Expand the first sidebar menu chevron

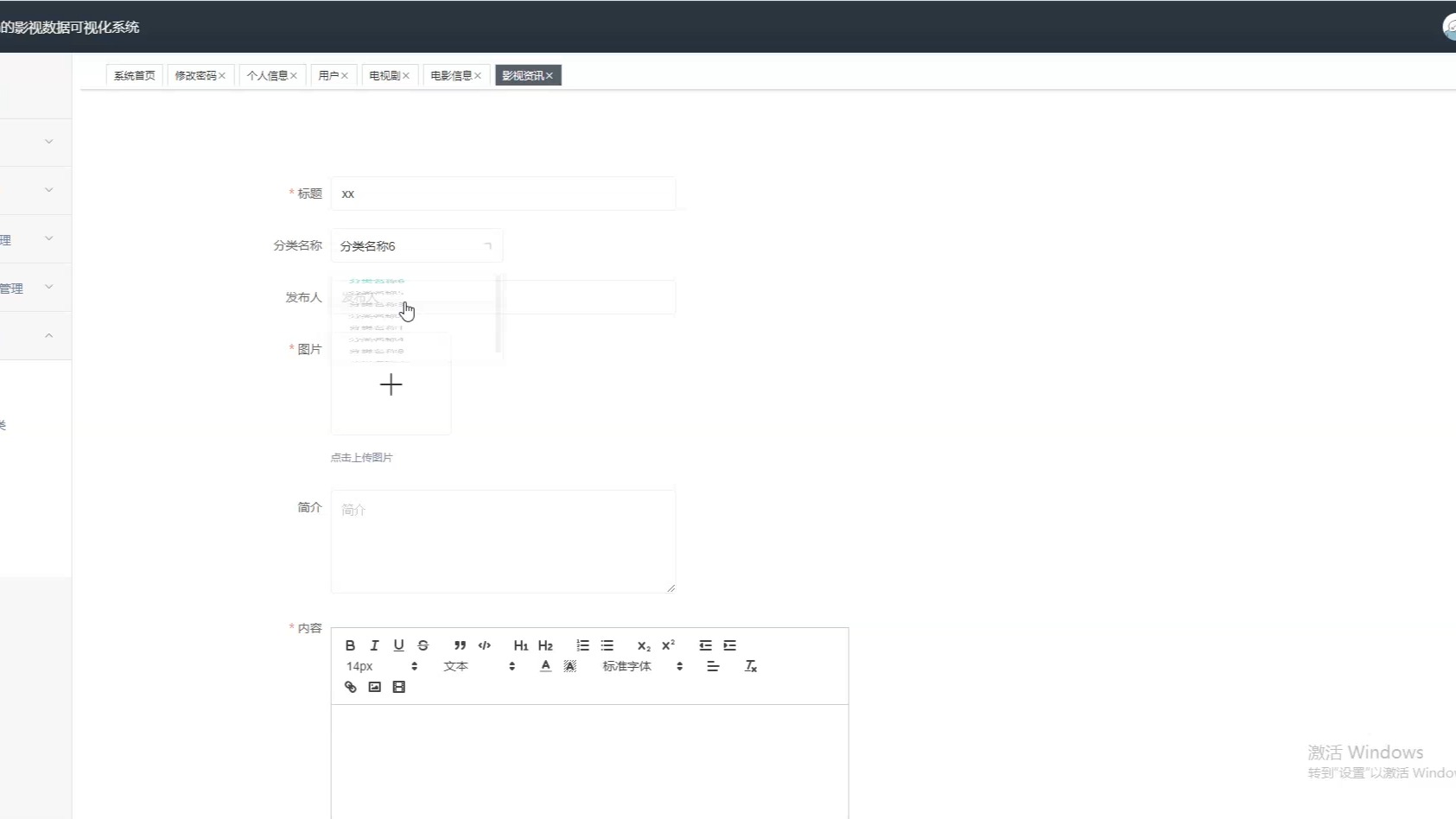pos(49,142)
